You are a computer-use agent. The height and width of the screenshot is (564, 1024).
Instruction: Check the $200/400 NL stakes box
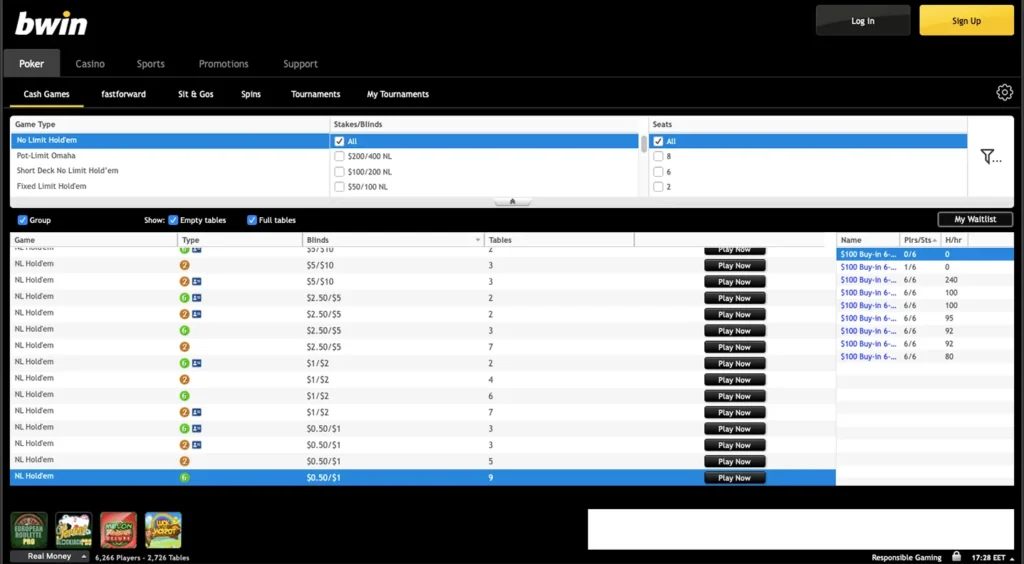point(339,157)
